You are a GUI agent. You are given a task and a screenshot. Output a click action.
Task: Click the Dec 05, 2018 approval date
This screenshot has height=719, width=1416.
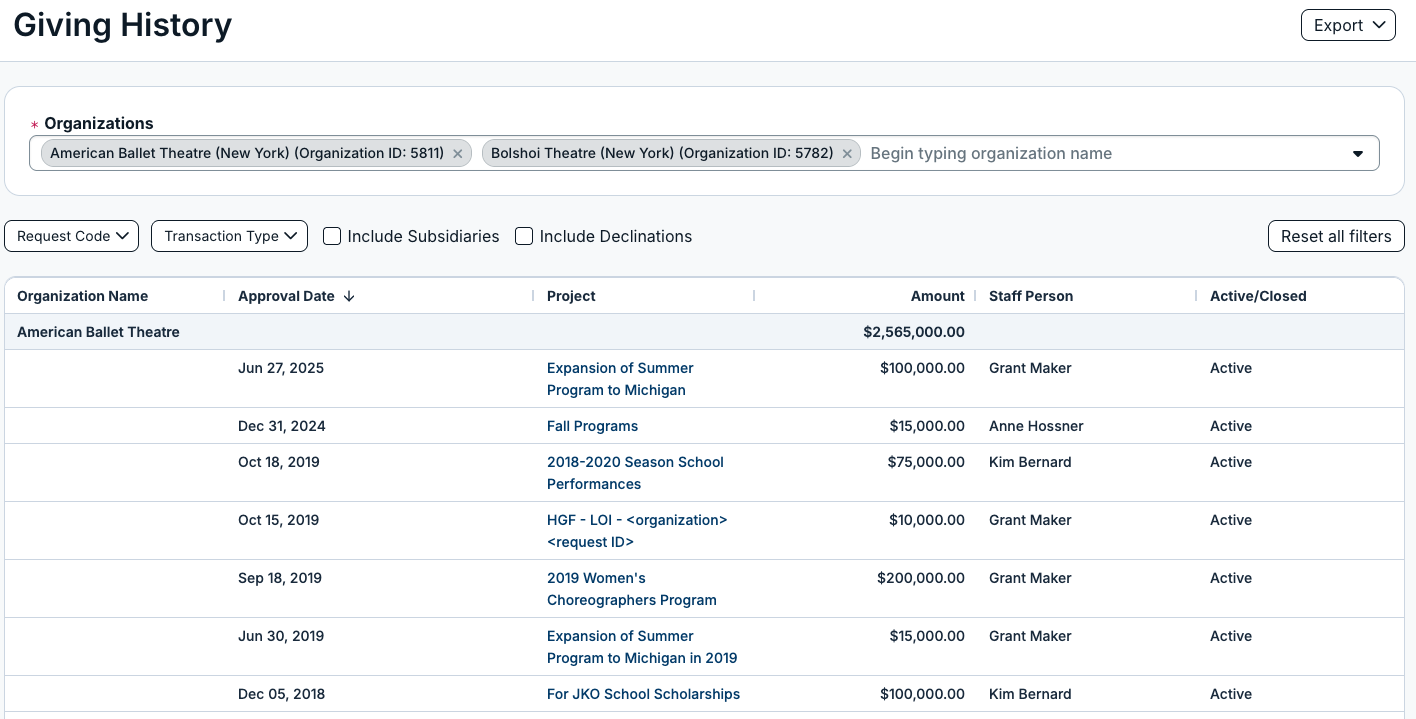pyautogui.click(x=282, y=694)
